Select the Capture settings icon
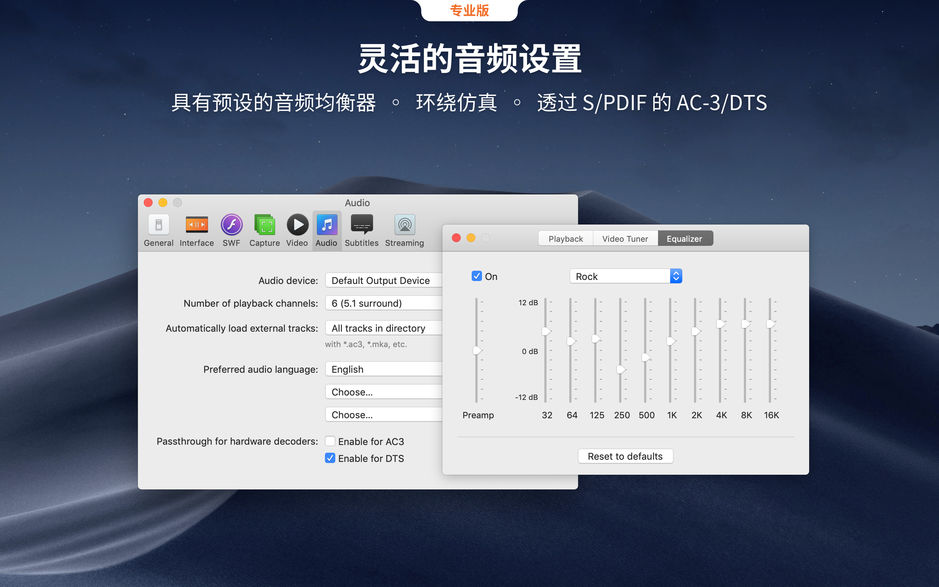Image resolution: width=939 pixels, height=587 pixels. (x=264, y=229)
